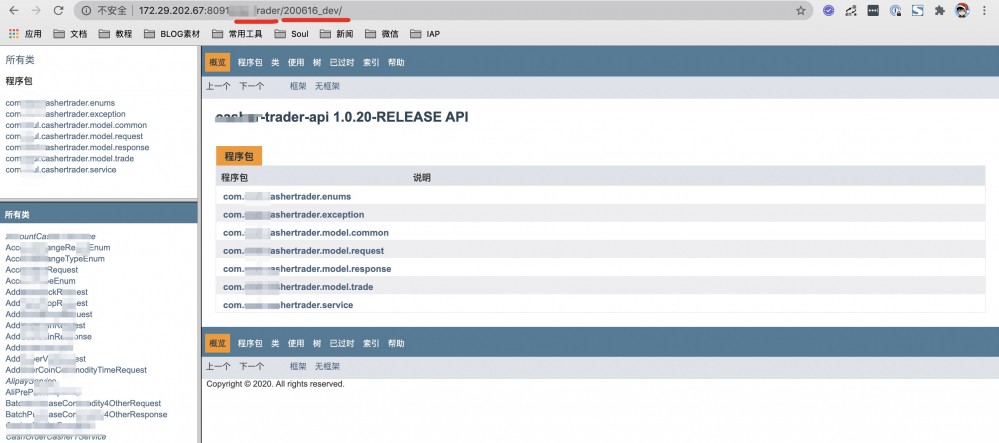This screenshot has width=999, height=443.
Task: Open the class ending in 4OtherResponse
Action: (86, 414)
